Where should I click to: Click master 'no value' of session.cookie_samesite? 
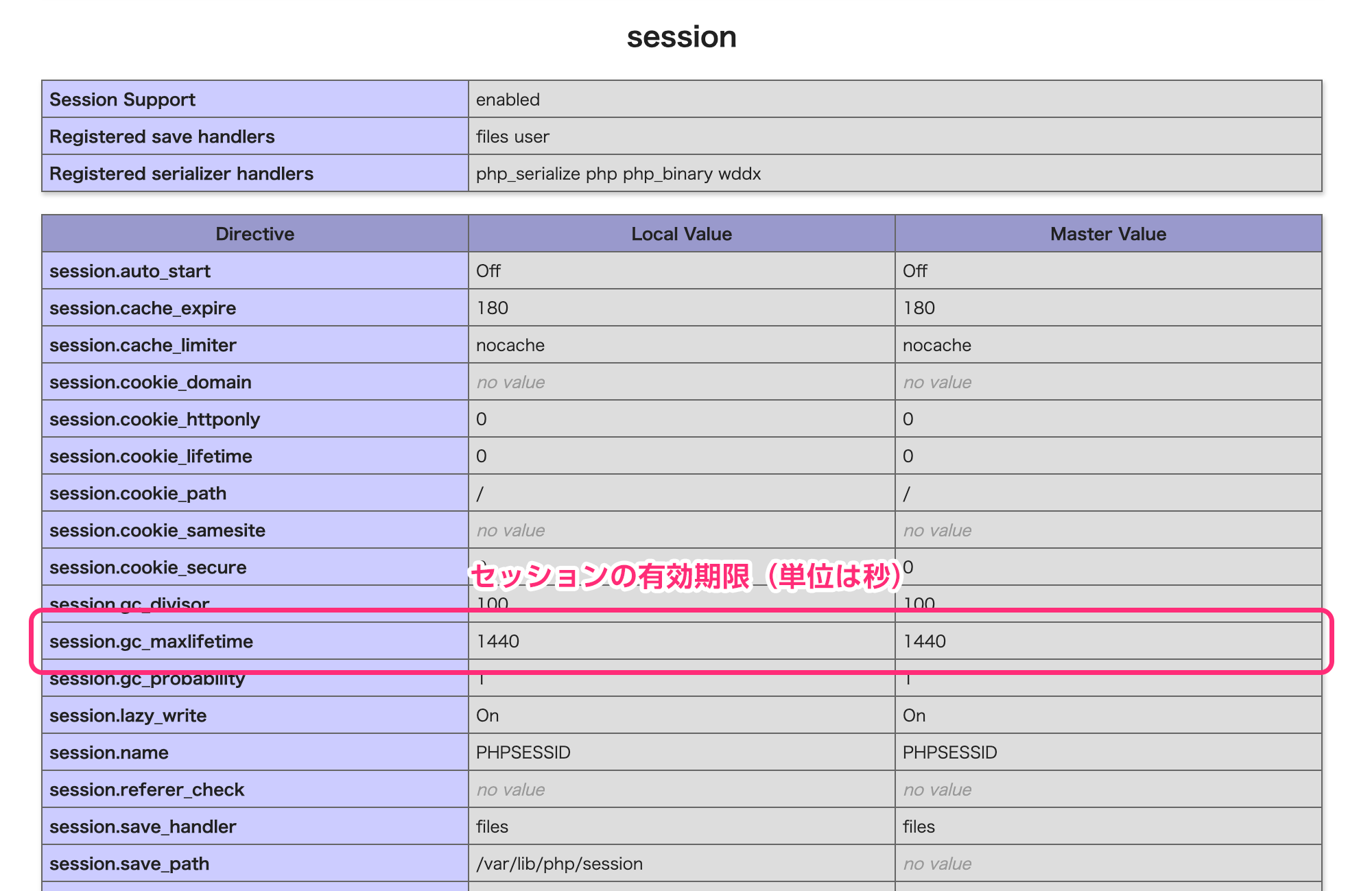click(937, 530)
